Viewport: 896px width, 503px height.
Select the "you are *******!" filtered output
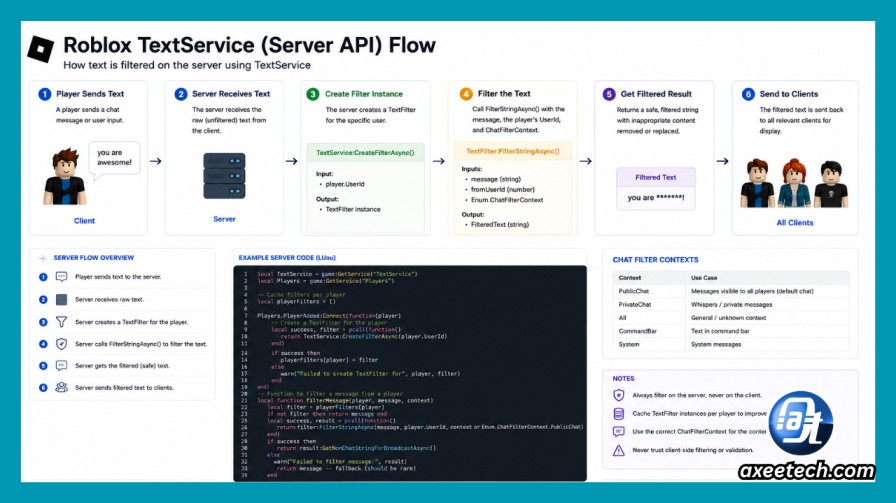(x=655, y=198)
